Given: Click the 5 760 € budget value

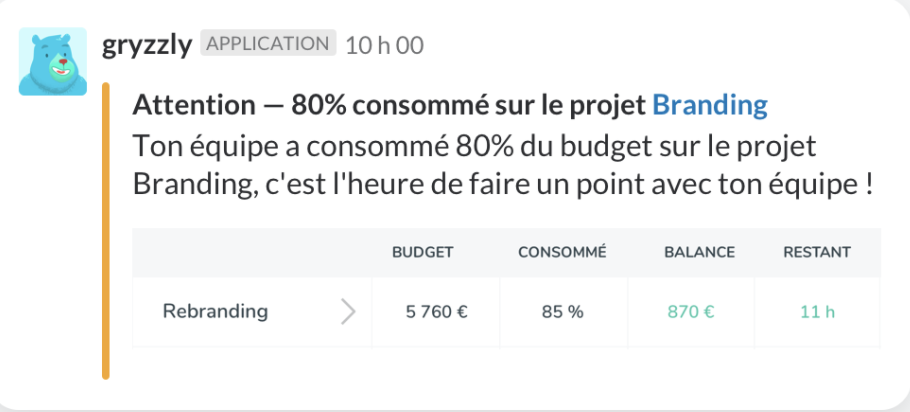Looking at the screenshot, I should coord(436,311).
